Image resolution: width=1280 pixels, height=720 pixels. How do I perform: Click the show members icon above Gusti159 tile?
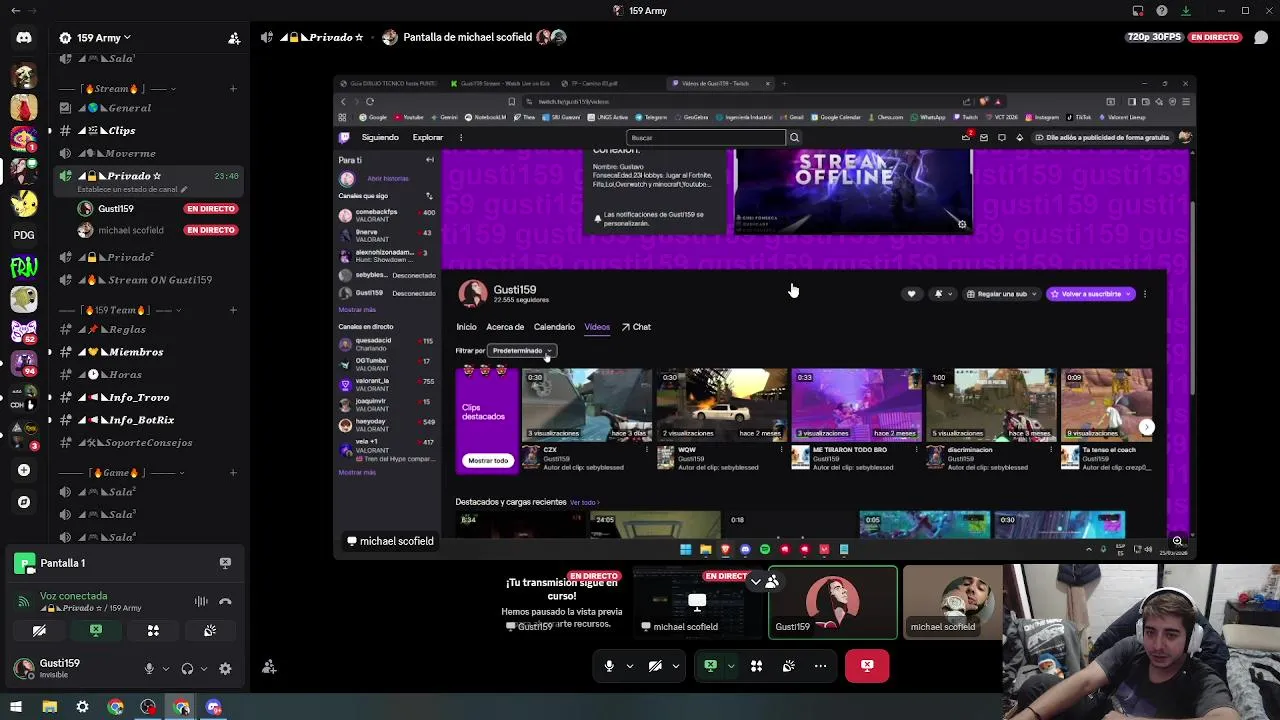pos(772,581)
